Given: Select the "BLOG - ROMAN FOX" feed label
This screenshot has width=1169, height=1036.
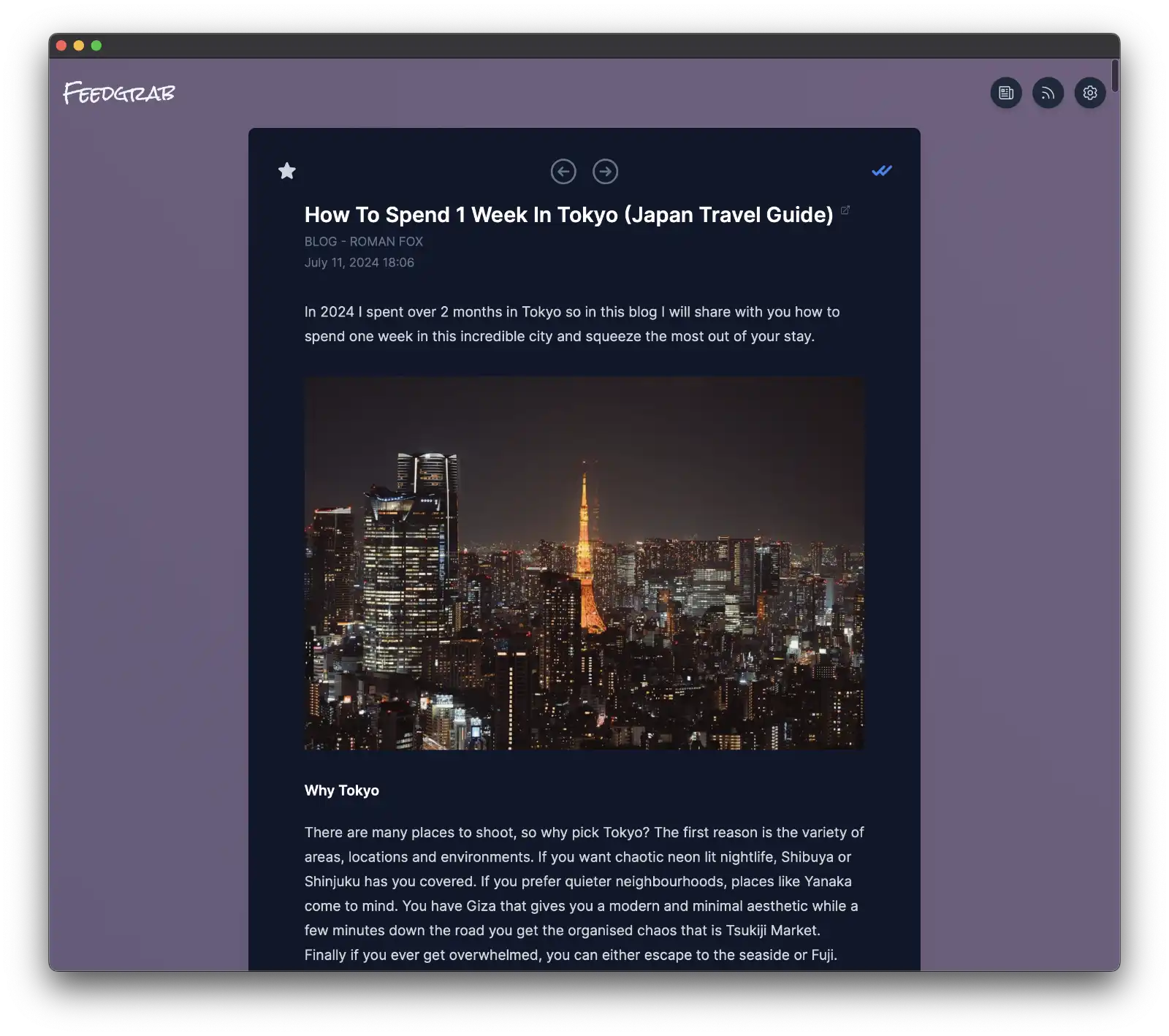Looking at the screenshot, I should click(363, 241).
